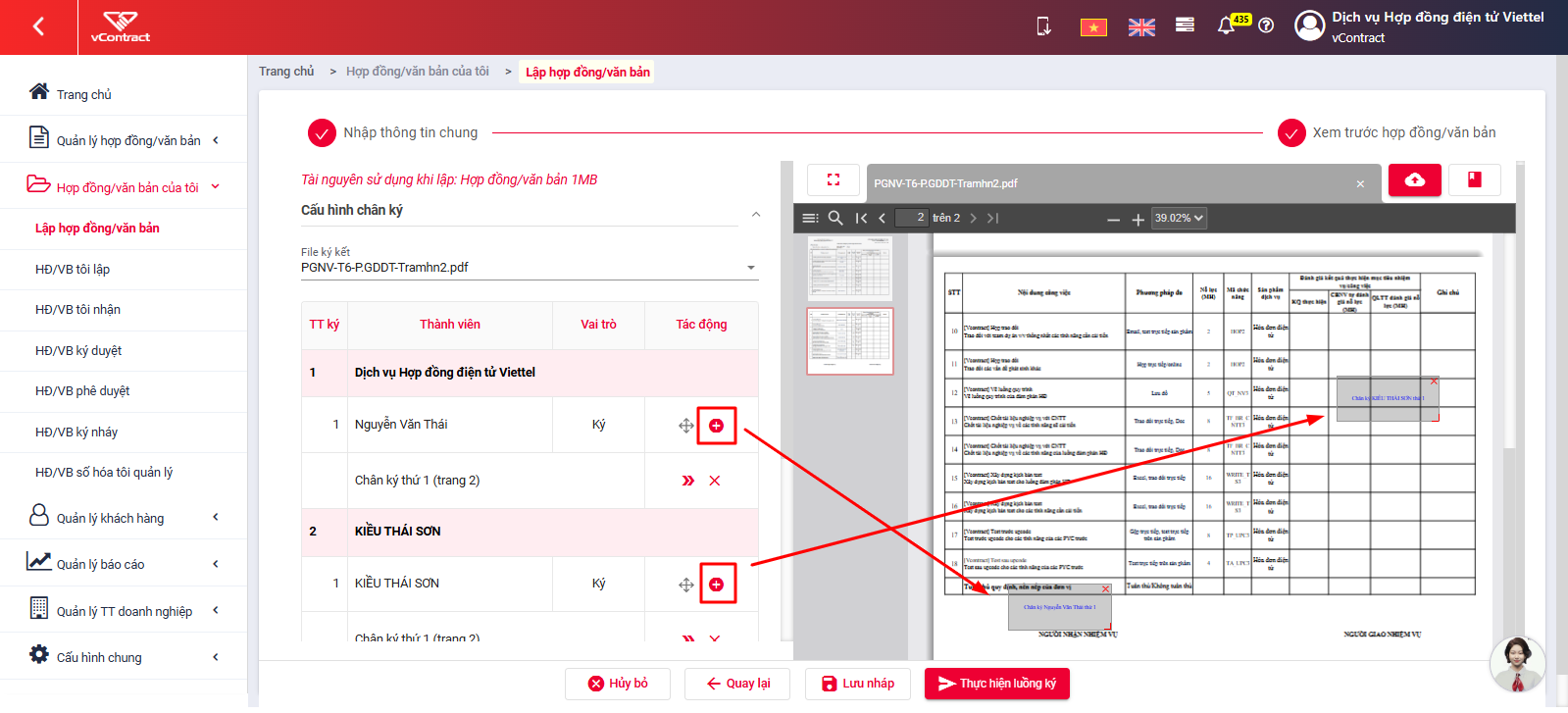The height and width of the screenshot is (713, 1568).
Task: Open the PDF viewer search tool
Action: 835,218
